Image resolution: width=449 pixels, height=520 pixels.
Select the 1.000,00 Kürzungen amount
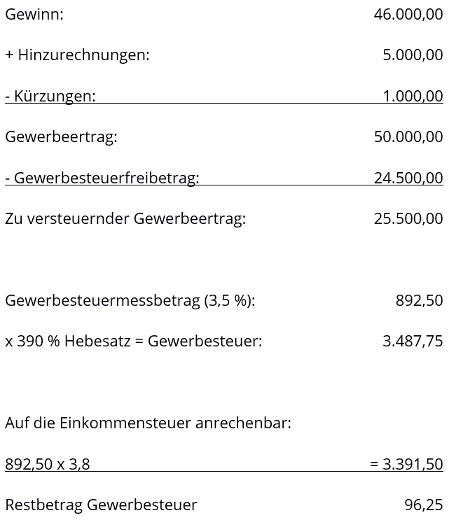[413, 96]
